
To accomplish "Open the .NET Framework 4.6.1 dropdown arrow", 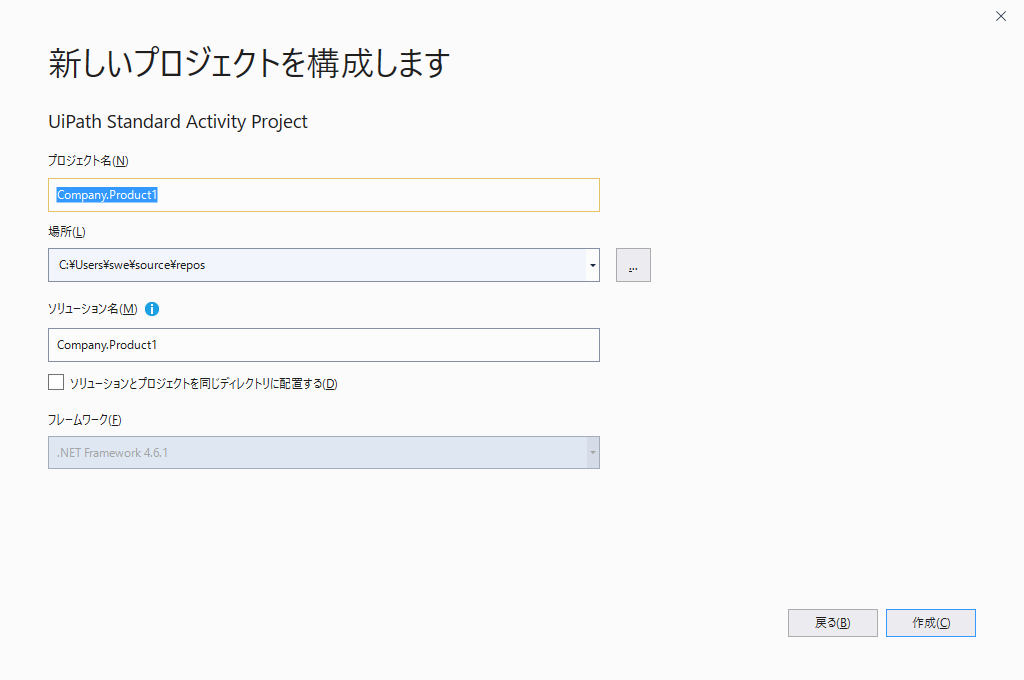I will [593, 453].
